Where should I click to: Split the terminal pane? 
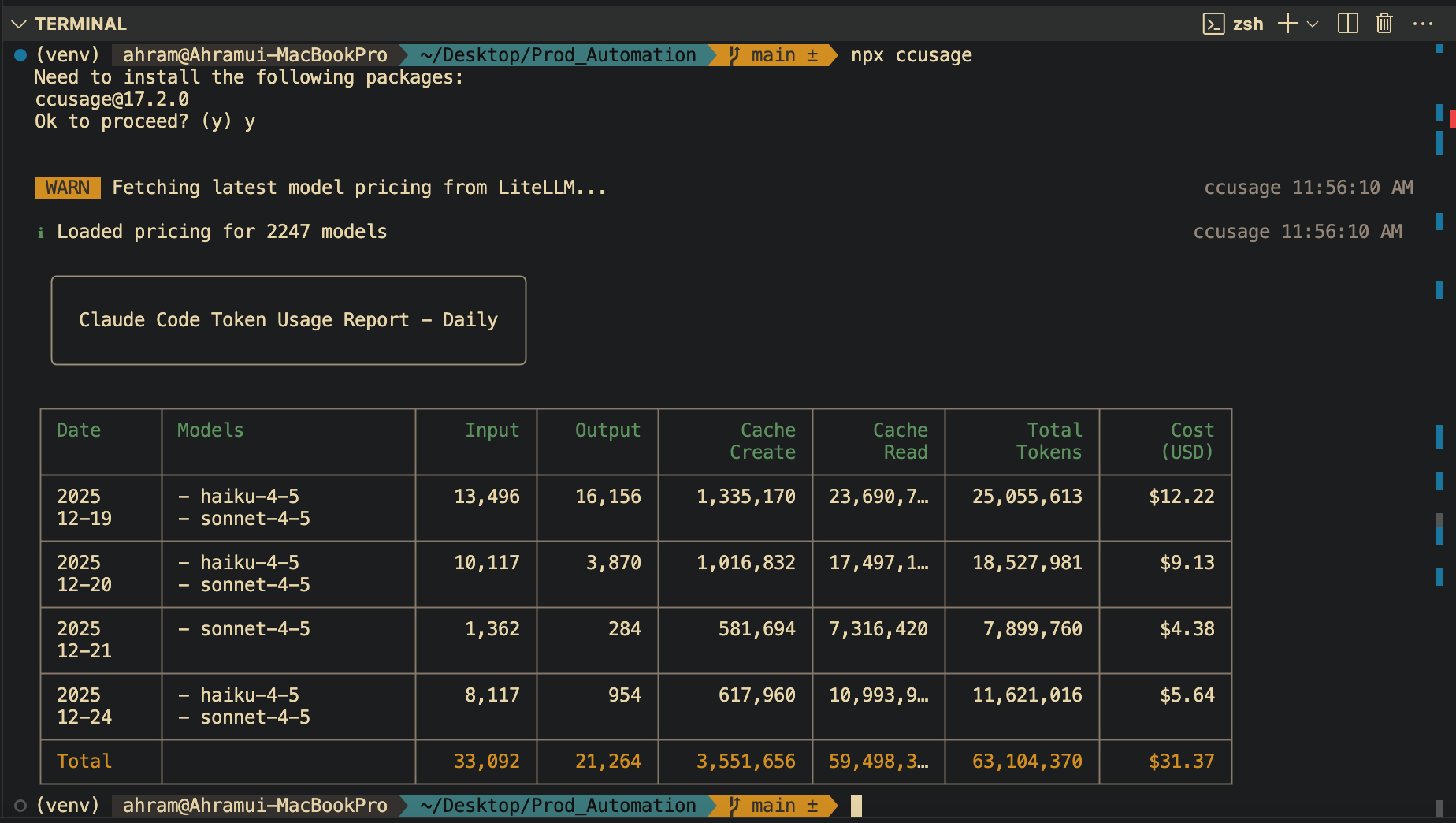pyautogui.click(x=1348, y=24)
